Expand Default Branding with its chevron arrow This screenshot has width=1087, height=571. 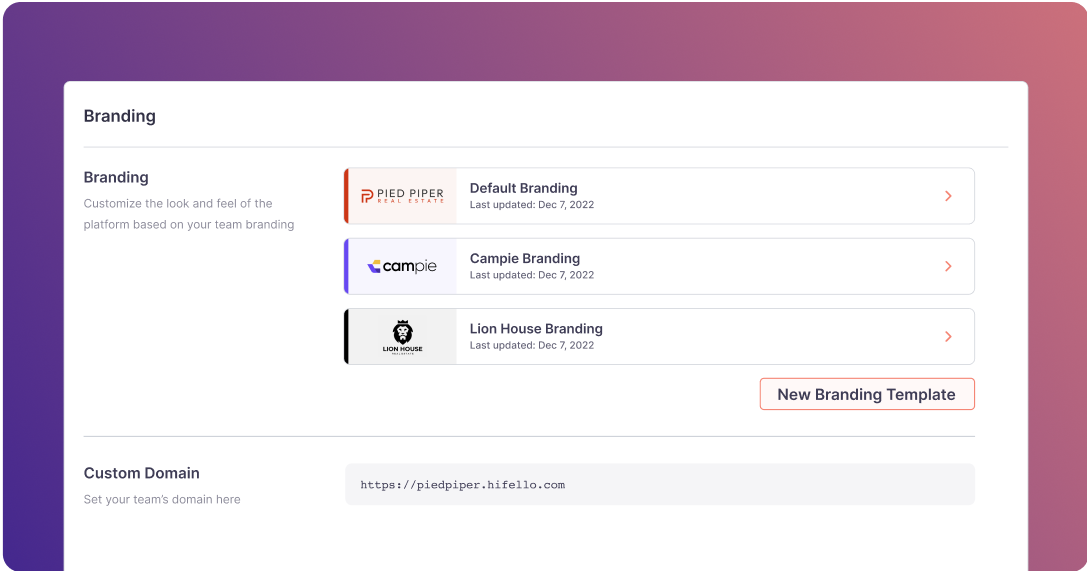[948, 196]
